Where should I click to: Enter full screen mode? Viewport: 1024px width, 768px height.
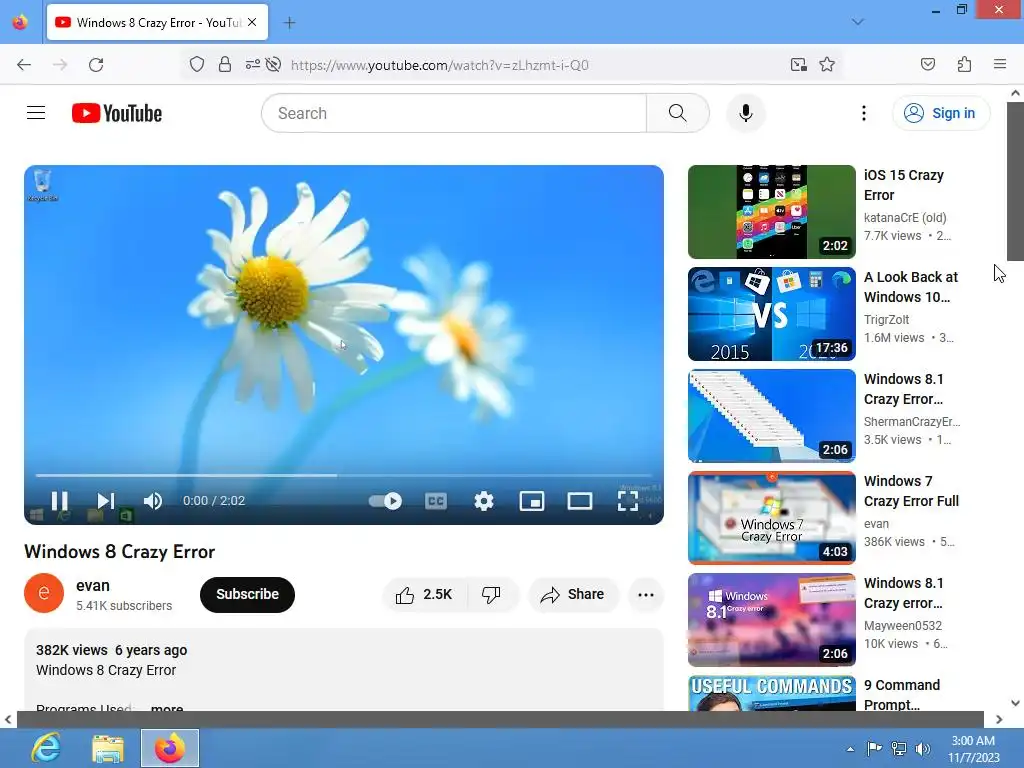click(x=628, y=501)
